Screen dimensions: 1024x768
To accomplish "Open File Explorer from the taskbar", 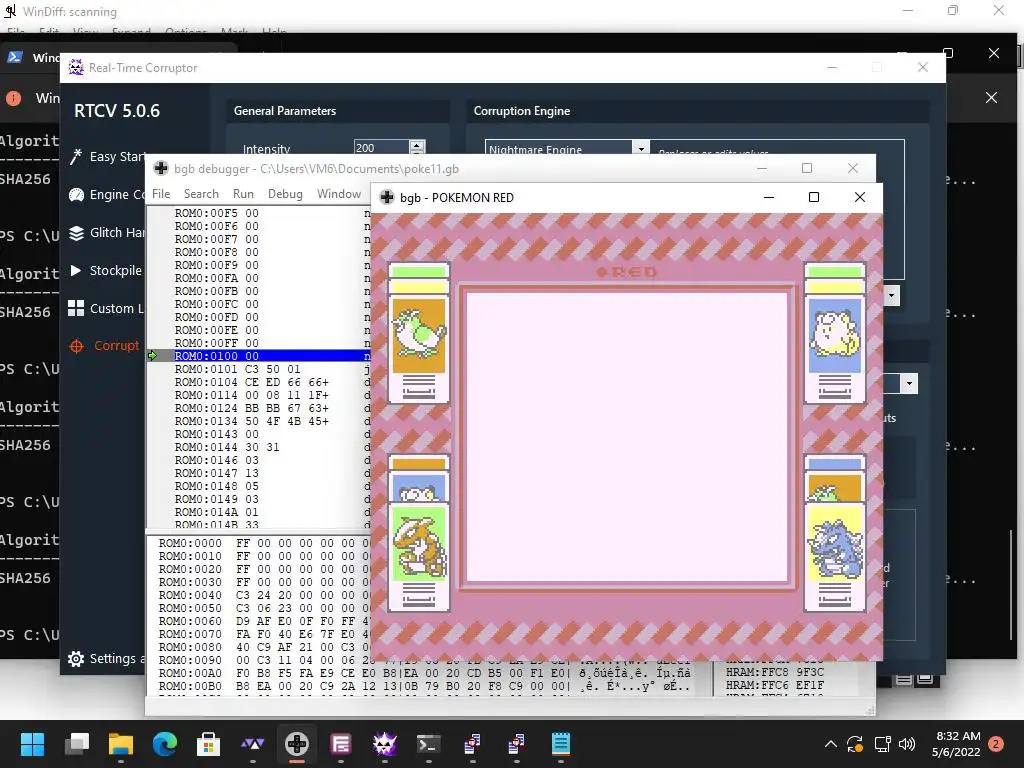I will click(x=121, y=744).
